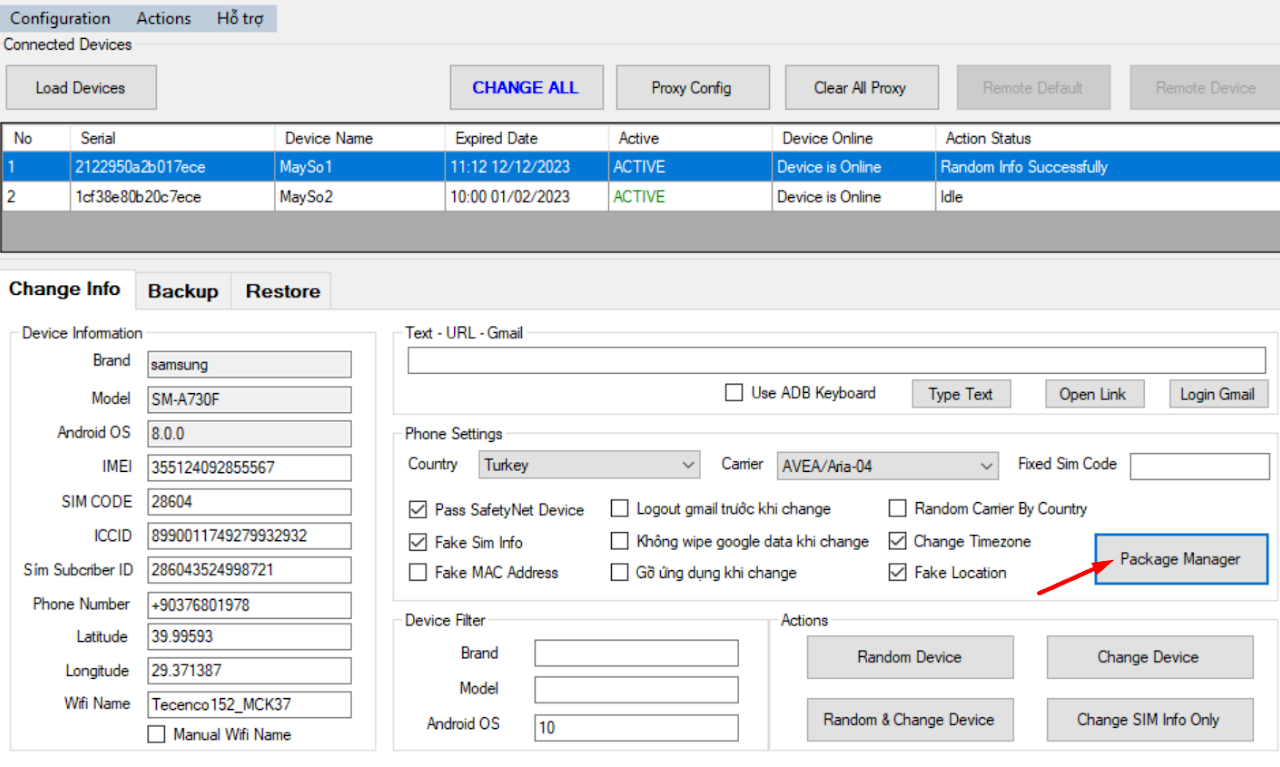Viewport: 1280px width, 767px height.
Task: Click the Random Device button
Action: pyautogui.click(x=909, y=657)
